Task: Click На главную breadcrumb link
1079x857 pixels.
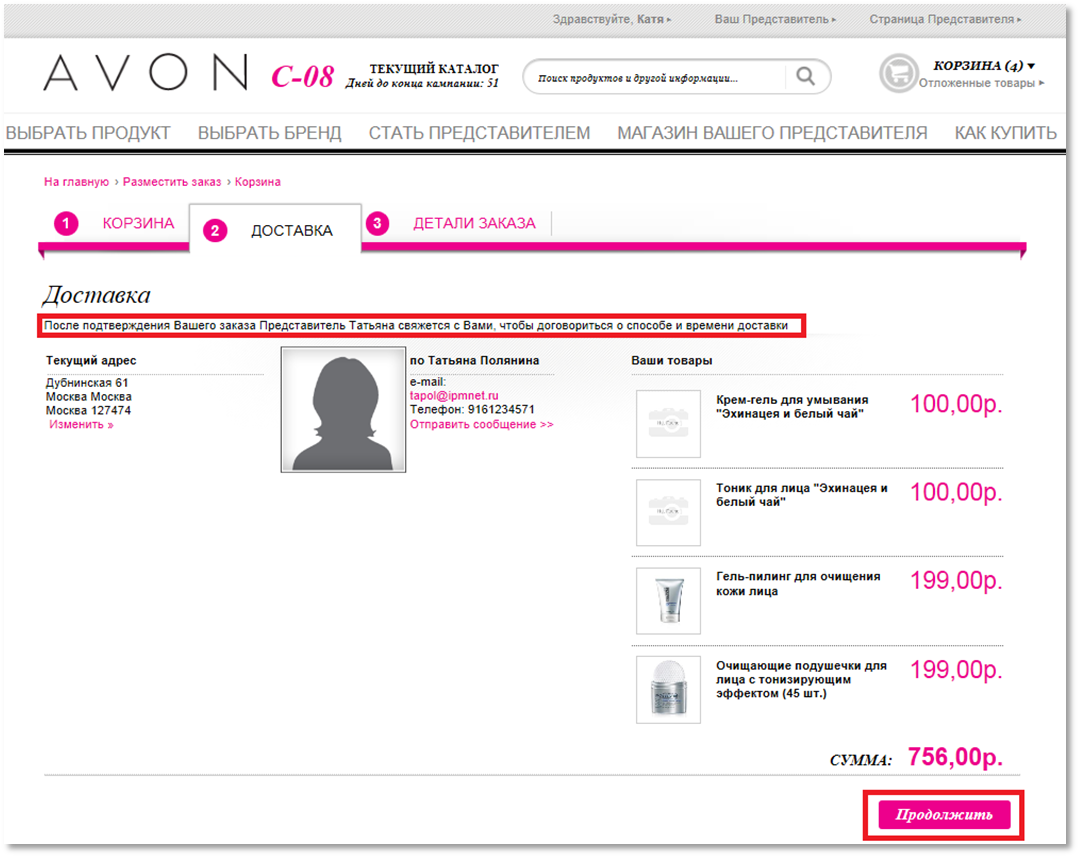Action: [76, 182]
